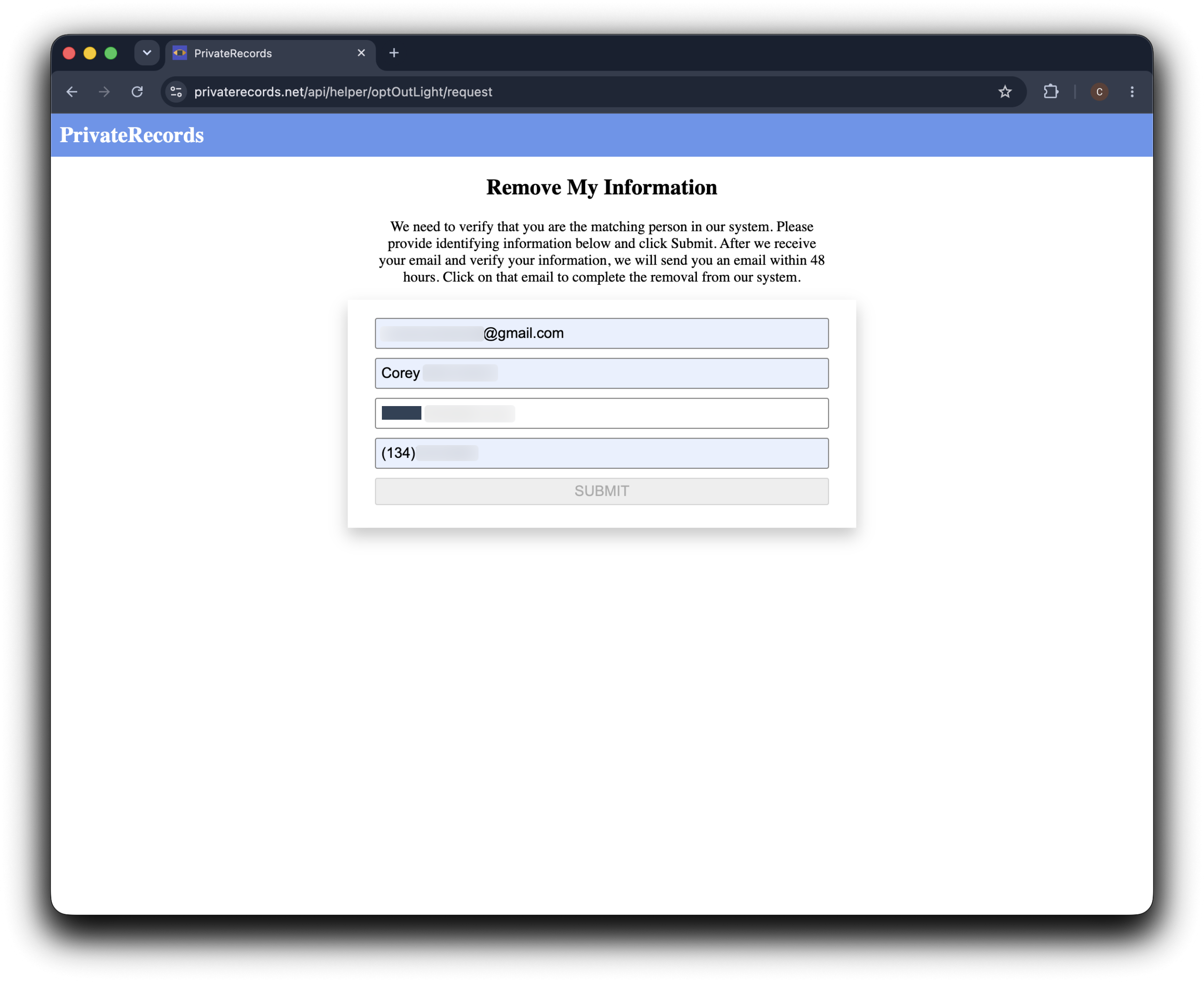Viewport: 1204px width, 982px height.
Task: Minimize window with the yellow button
Action: click(90, 53)
